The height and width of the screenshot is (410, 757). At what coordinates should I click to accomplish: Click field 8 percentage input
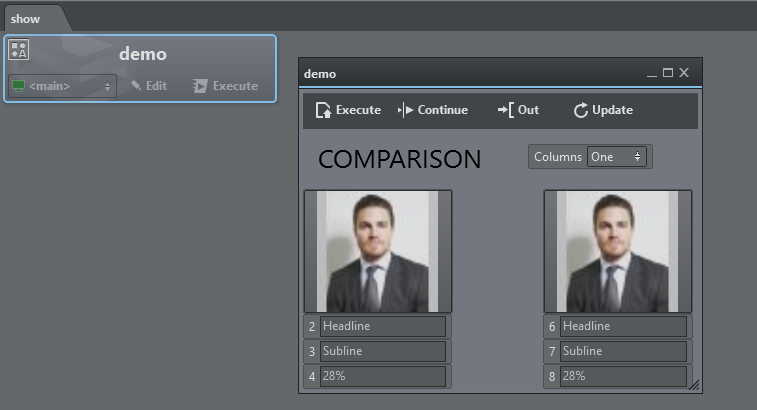(623, 376)
